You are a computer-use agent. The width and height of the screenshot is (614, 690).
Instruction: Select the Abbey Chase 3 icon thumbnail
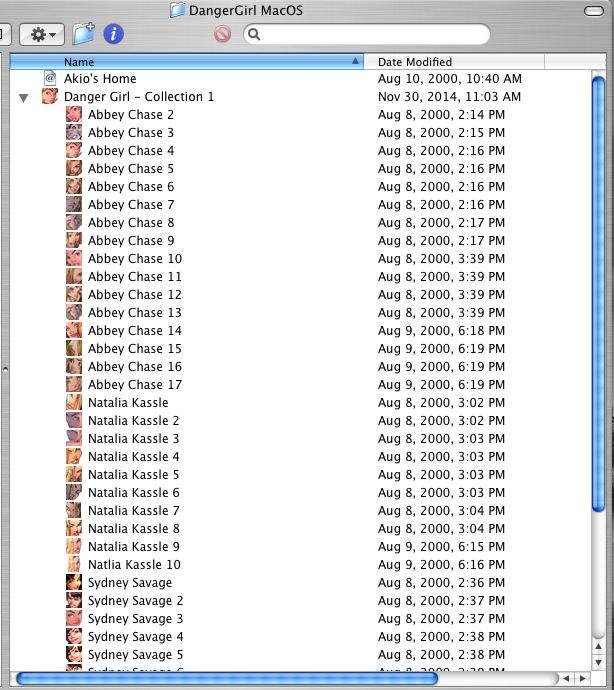point(74,132)
